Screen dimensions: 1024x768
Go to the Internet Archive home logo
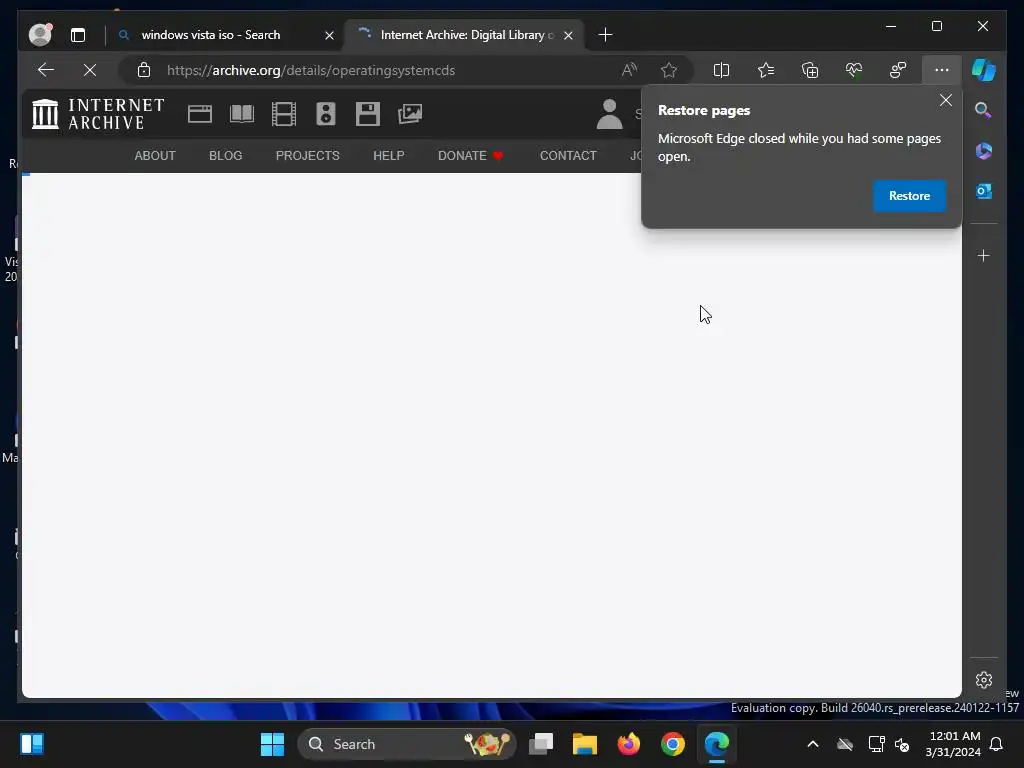pos(98,114)
